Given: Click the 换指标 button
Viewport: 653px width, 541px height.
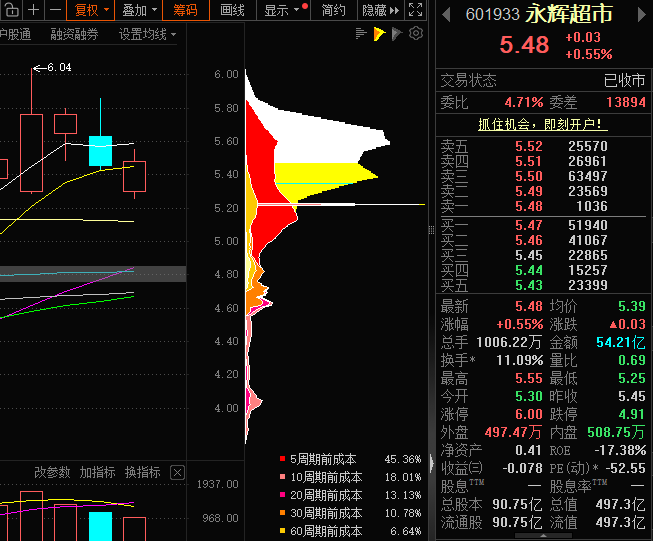Looking at the screenshot, I should 142,472.
